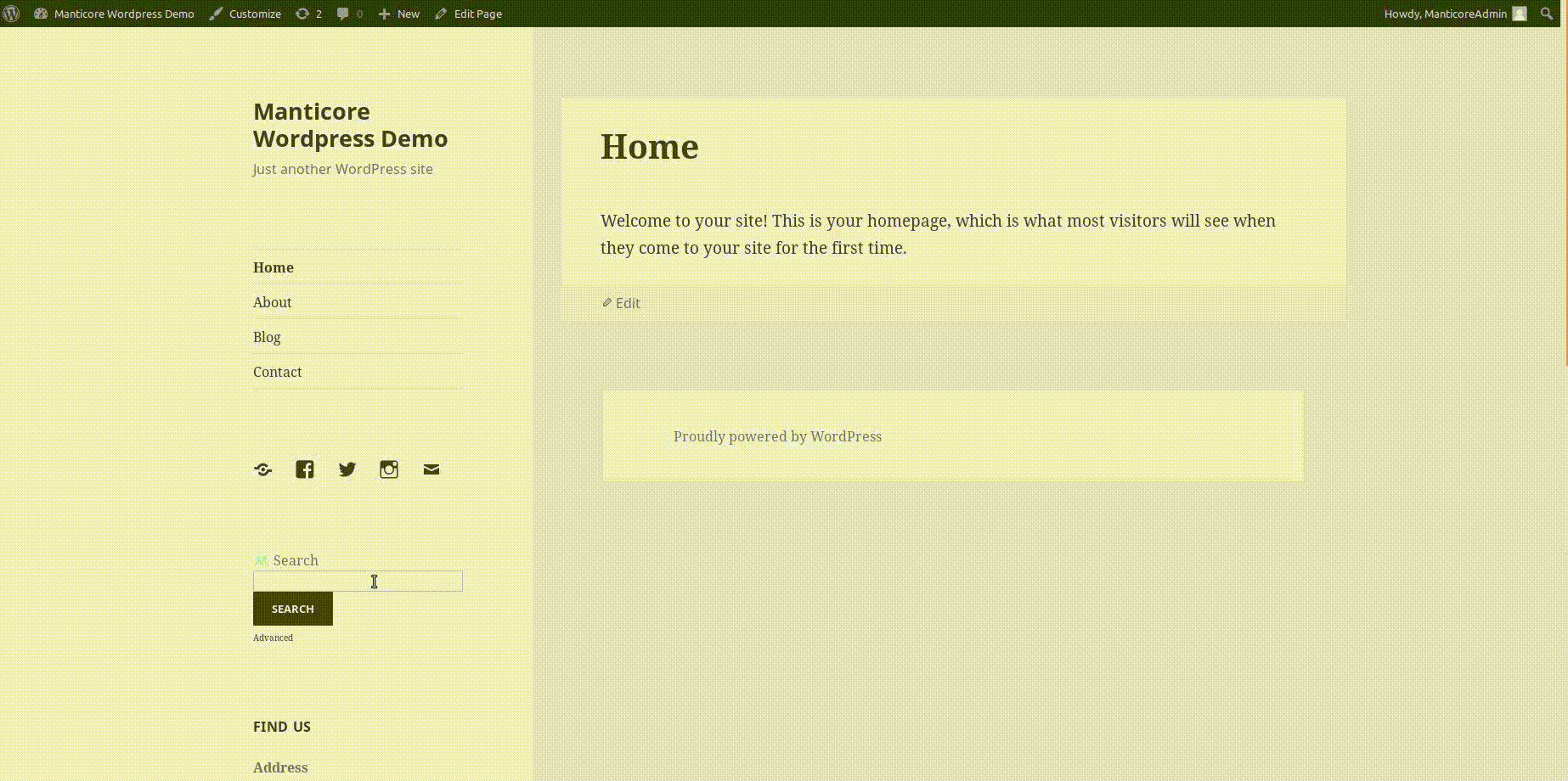This screenshot has width=1568, height=781.
Task: Click the Home page heading
Action: (650, 146)
